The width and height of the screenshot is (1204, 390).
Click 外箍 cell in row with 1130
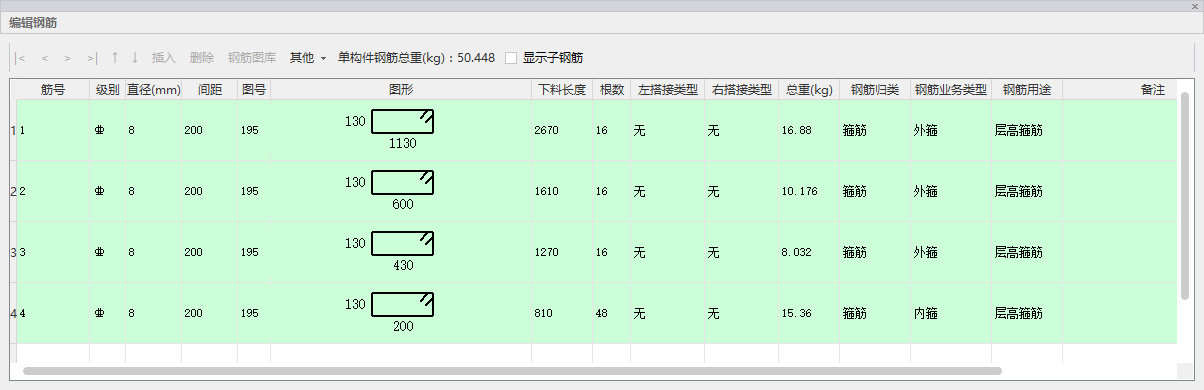951,130
